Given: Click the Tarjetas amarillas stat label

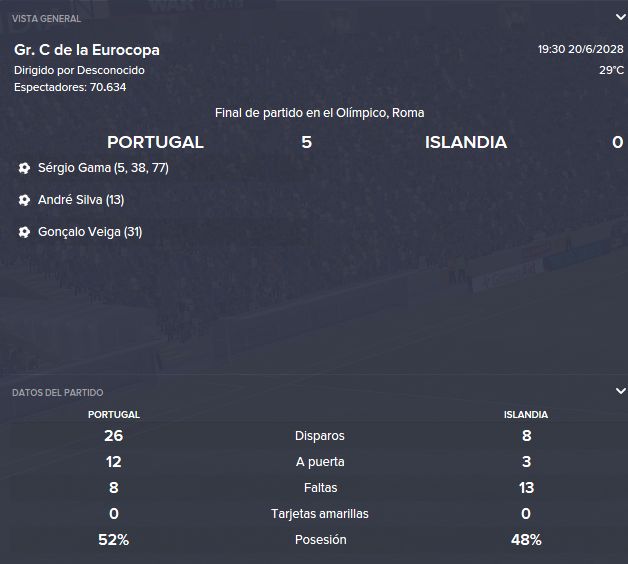Looking at the screenshot, I should point(320,514).
